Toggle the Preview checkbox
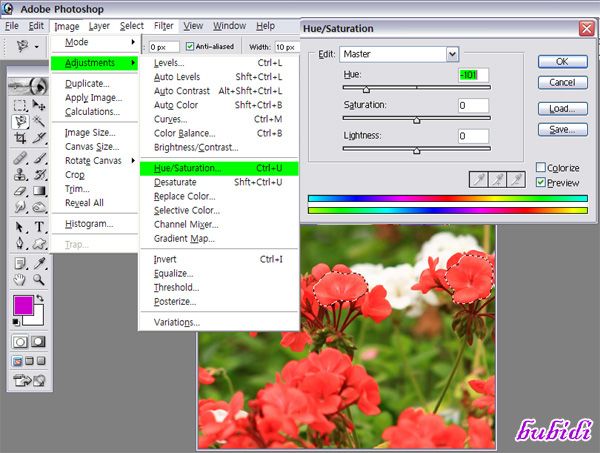 [541, 183]
